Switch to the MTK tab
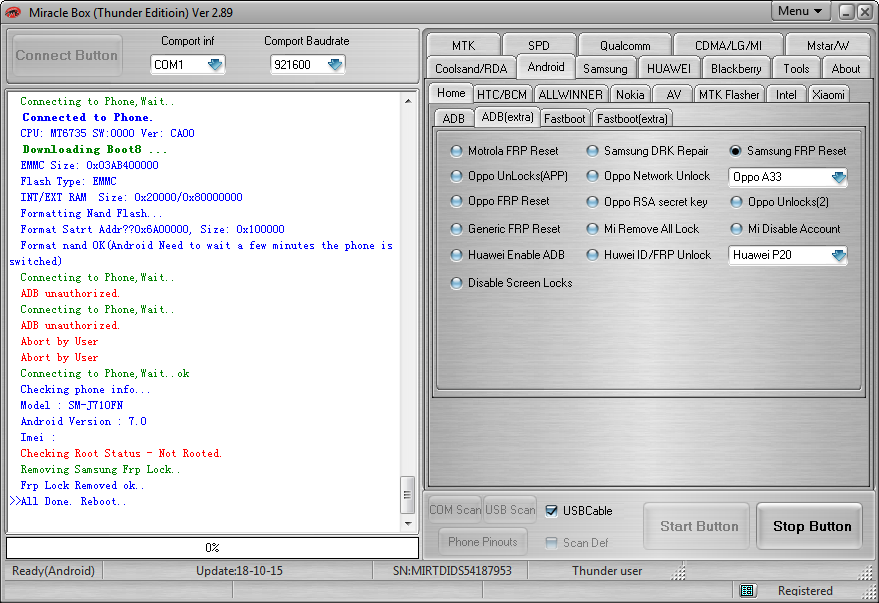This screenshot has width=879, height=603. (x=463, y=45)
